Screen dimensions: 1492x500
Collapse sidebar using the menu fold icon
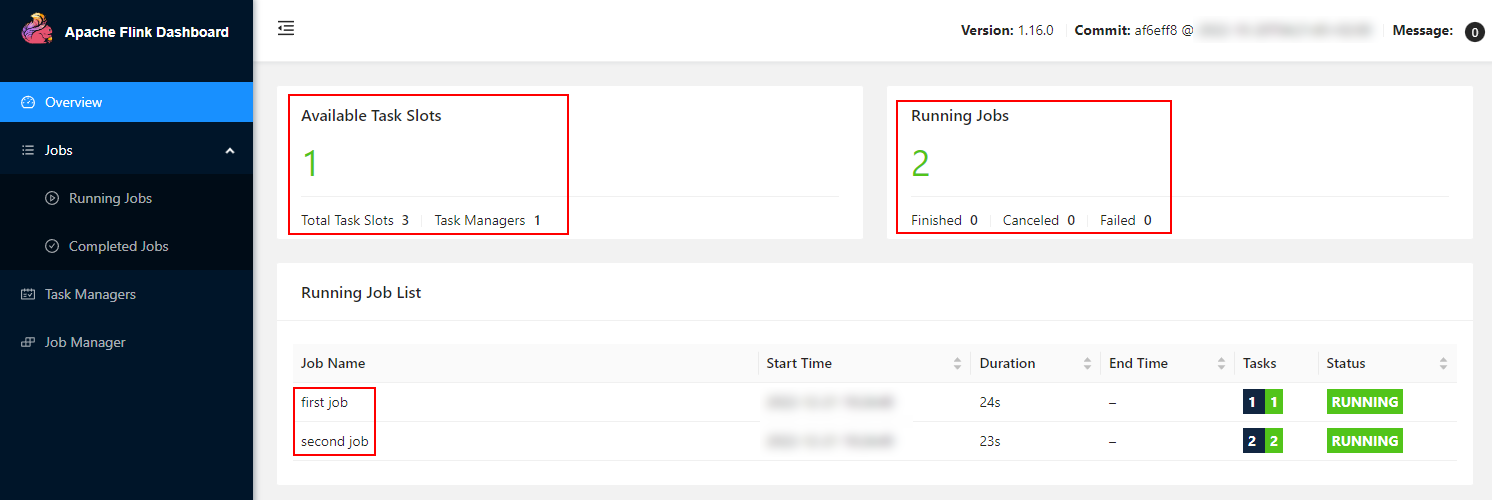286,29
